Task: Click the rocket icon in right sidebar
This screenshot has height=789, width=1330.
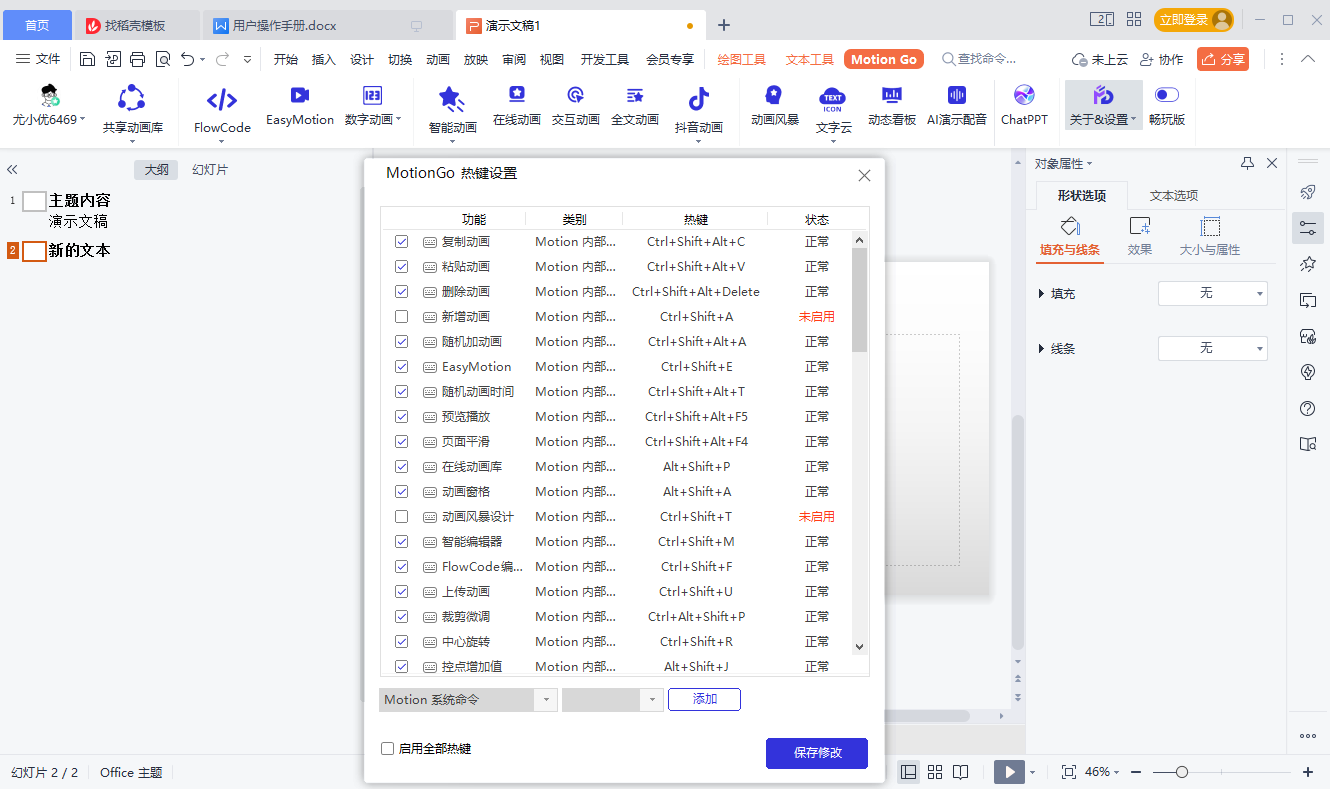Action: coord(1307,192)
